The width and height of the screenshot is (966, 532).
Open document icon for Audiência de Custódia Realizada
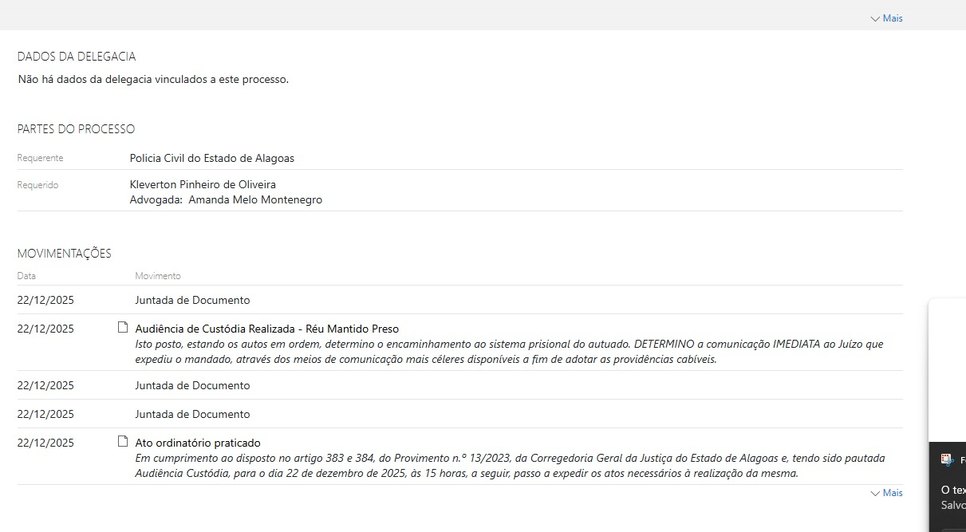pyautogui.click(x=123, y=327)
